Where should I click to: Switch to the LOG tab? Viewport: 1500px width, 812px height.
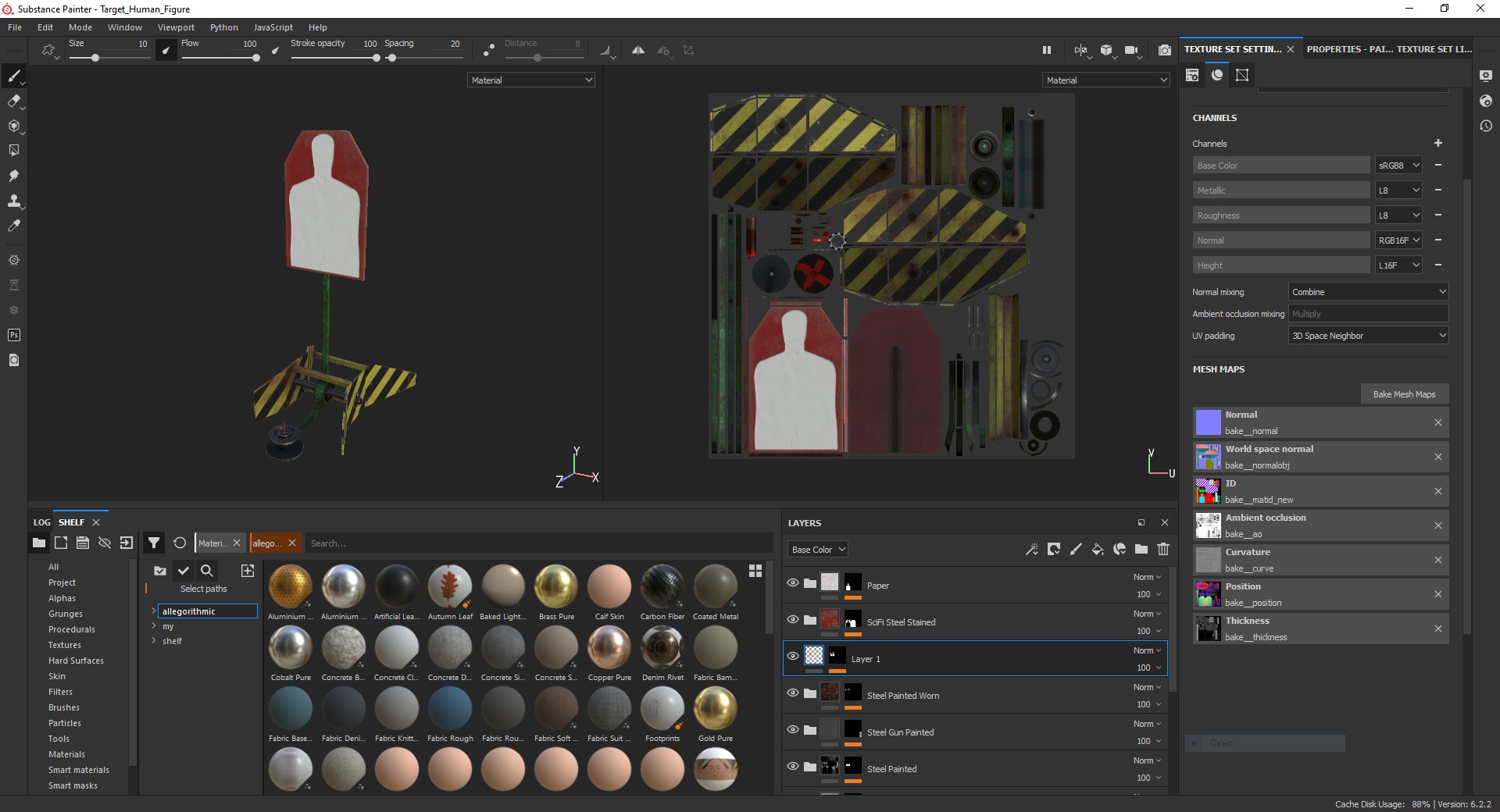click(x=41, y=522)
